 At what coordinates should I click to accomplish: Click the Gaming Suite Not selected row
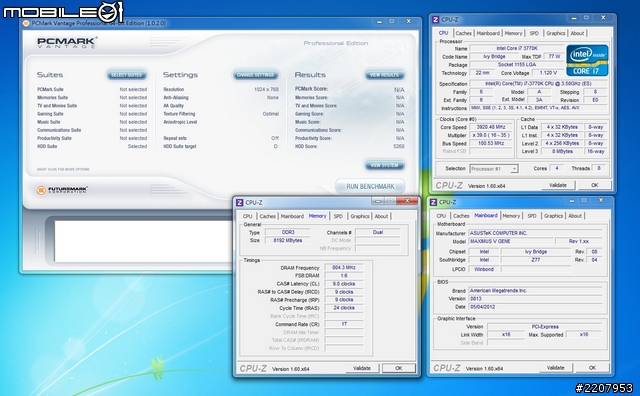(x=92, y=114)
